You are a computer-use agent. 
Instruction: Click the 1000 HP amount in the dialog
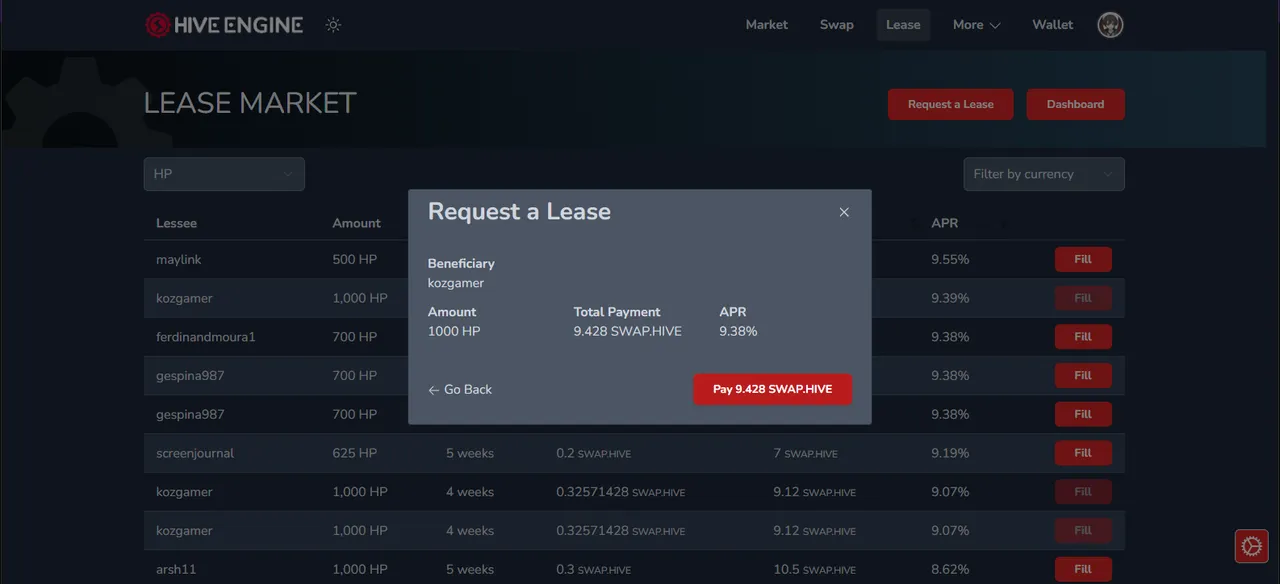454,331
